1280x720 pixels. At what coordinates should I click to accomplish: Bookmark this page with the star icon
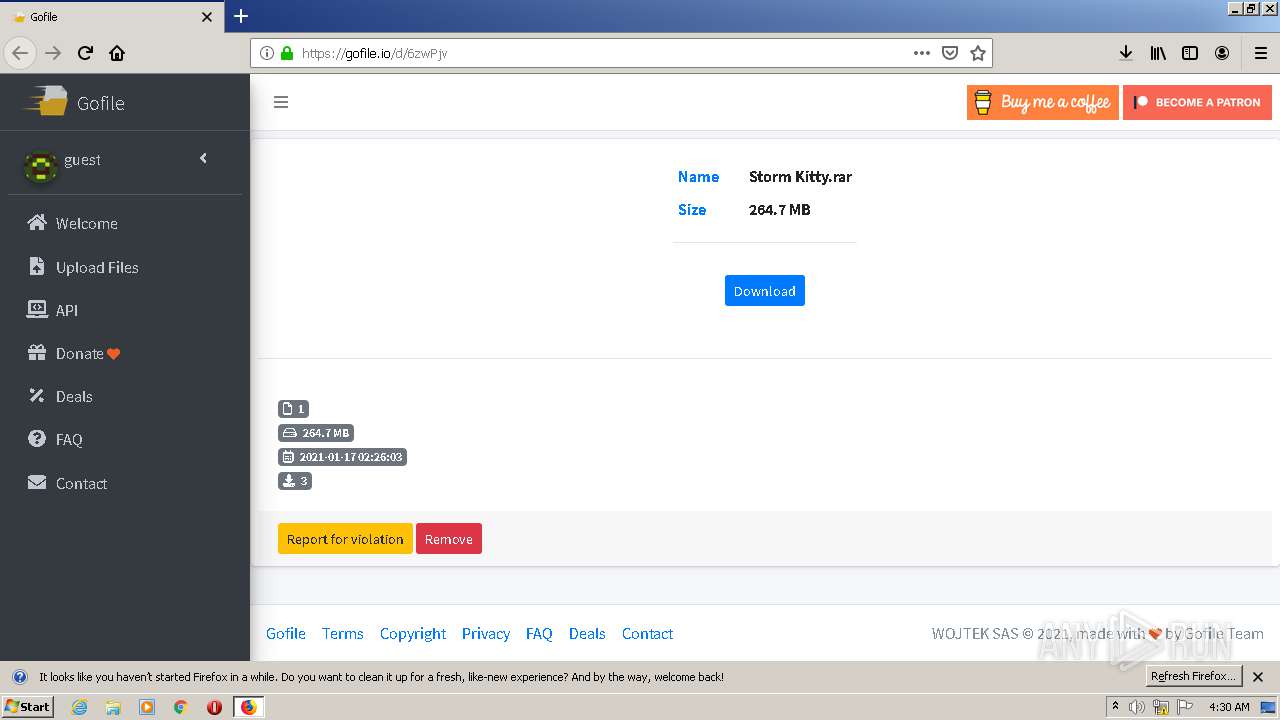click(x=978, y=53)
